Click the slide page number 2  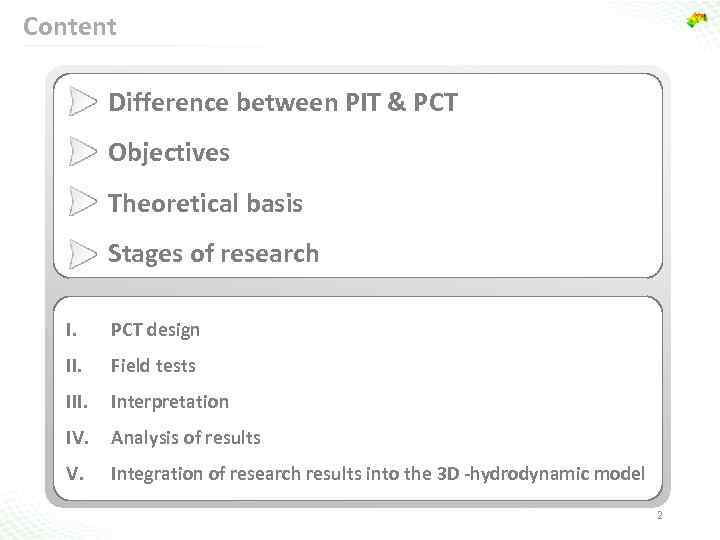[660, 517]
